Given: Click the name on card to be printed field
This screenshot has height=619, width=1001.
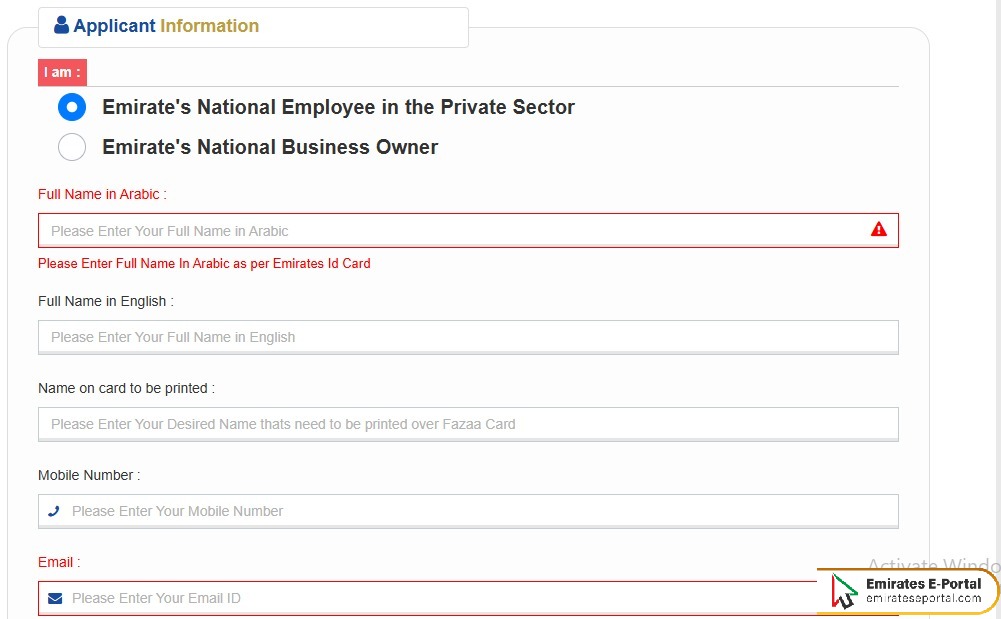Looking at the screenshot, I should coord(400,424).
